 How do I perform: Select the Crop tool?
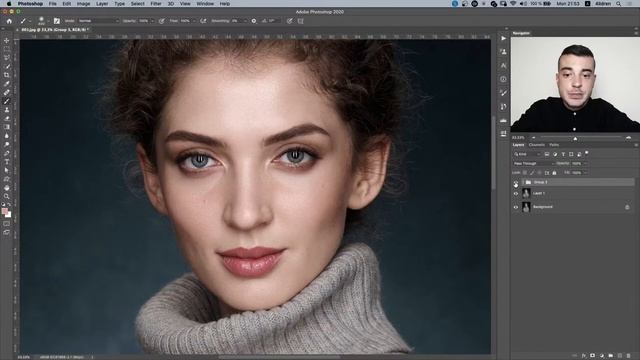(7, 75)
